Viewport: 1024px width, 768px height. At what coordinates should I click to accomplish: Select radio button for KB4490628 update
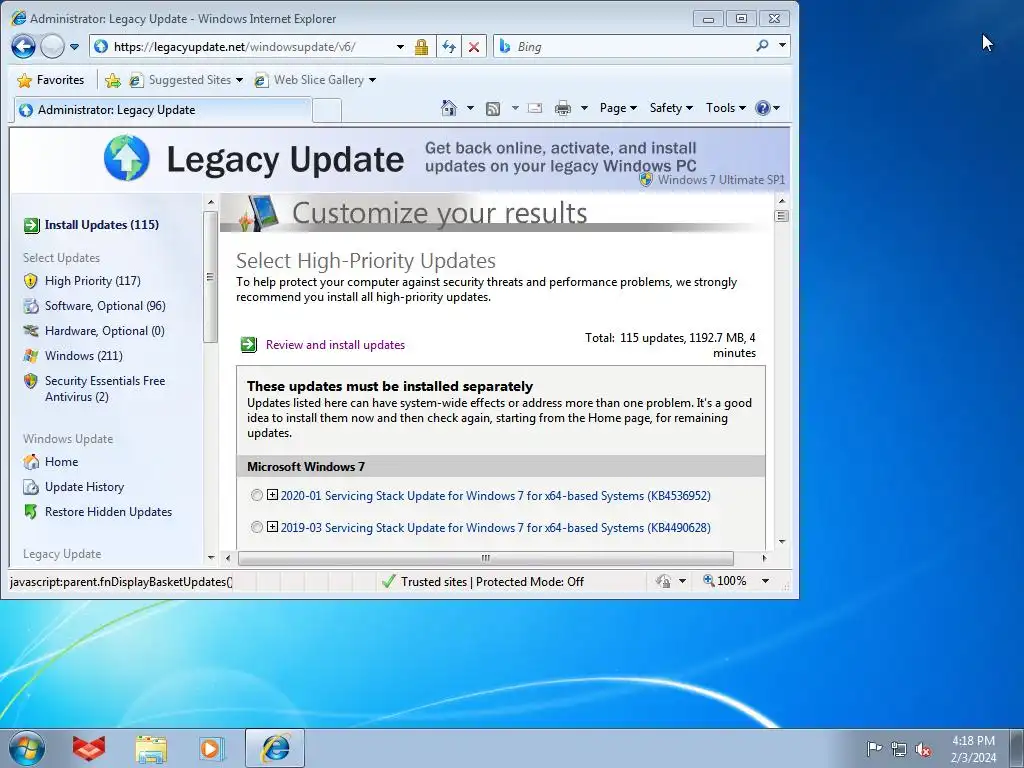[x=257, y=527]
